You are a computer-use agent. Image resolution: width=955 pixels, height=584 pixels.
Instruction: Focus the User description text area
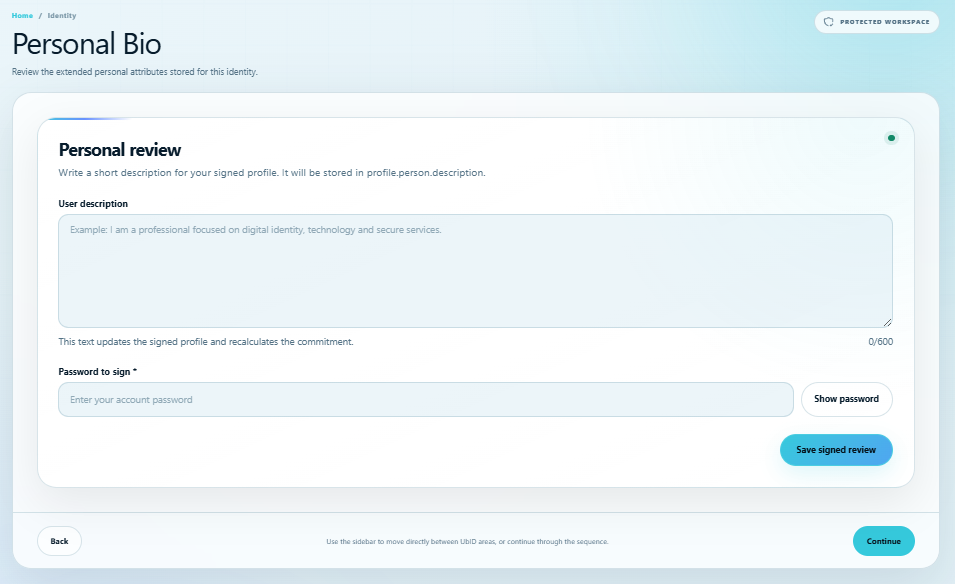pos(475,271)
